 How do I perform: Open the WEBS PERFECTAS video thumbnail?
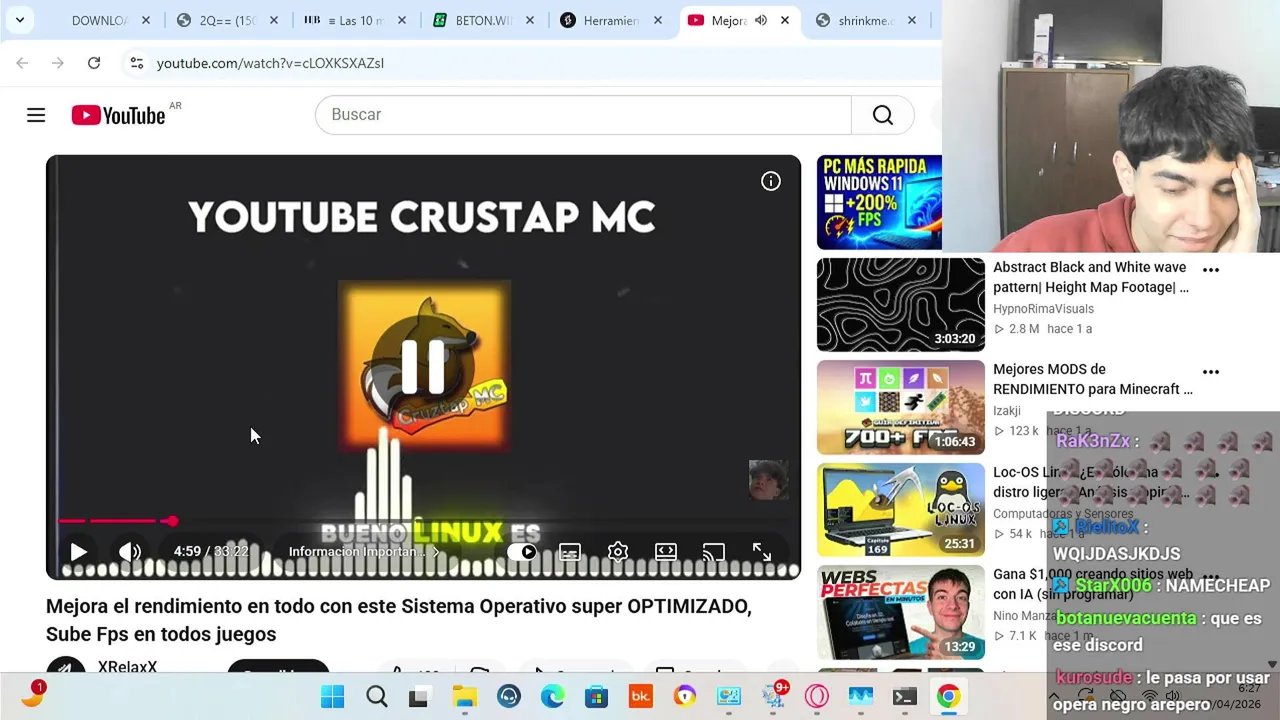(901, 611)
